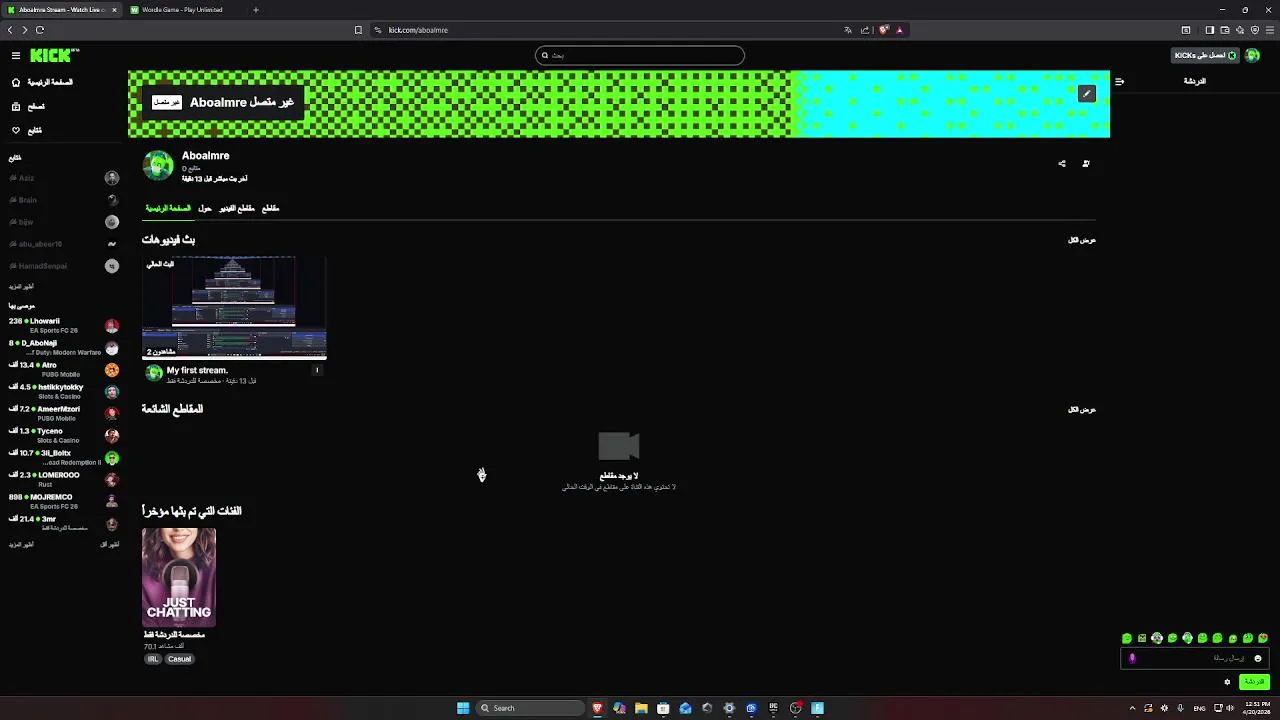1280x720 pixels.
Task: Open recommended channel AmeerMzori
Action: coord(64,413)
